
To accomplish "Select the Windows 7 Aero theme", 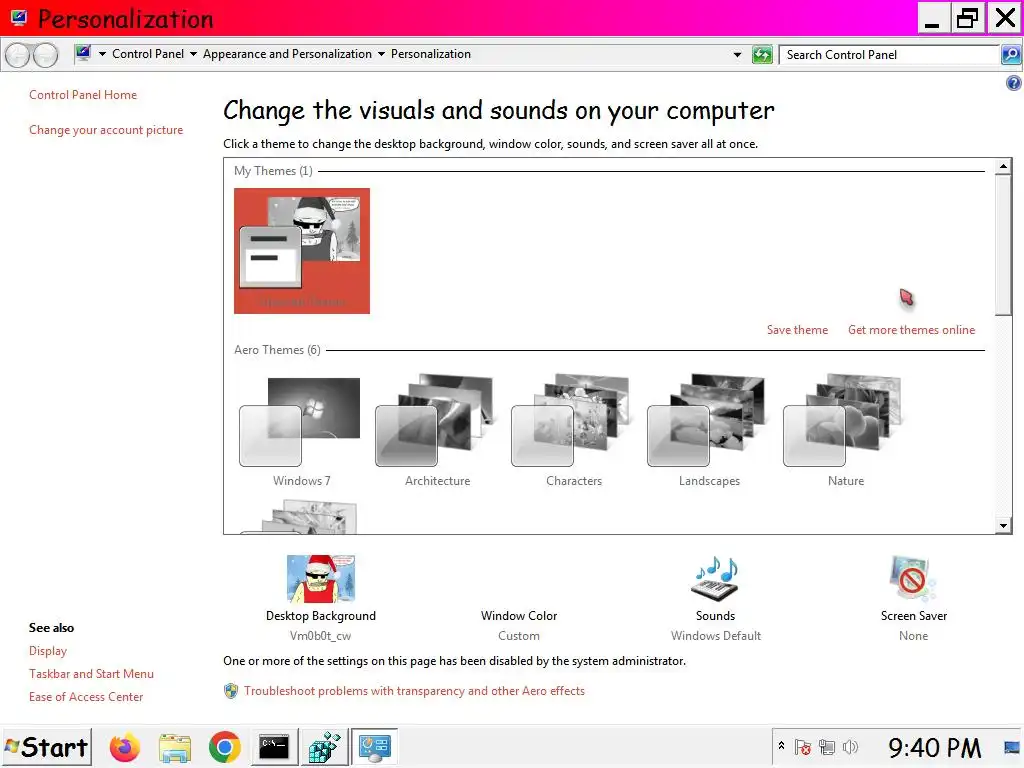I will coord(301,431).
